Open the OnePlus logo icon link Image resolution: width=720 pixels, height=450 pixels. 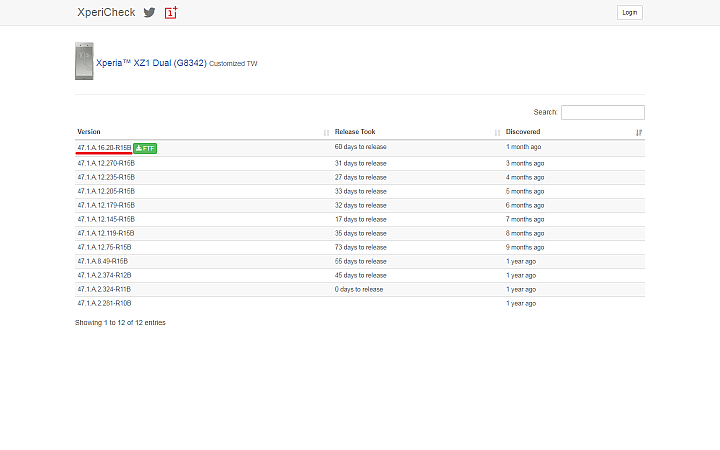tap(171, 12)
